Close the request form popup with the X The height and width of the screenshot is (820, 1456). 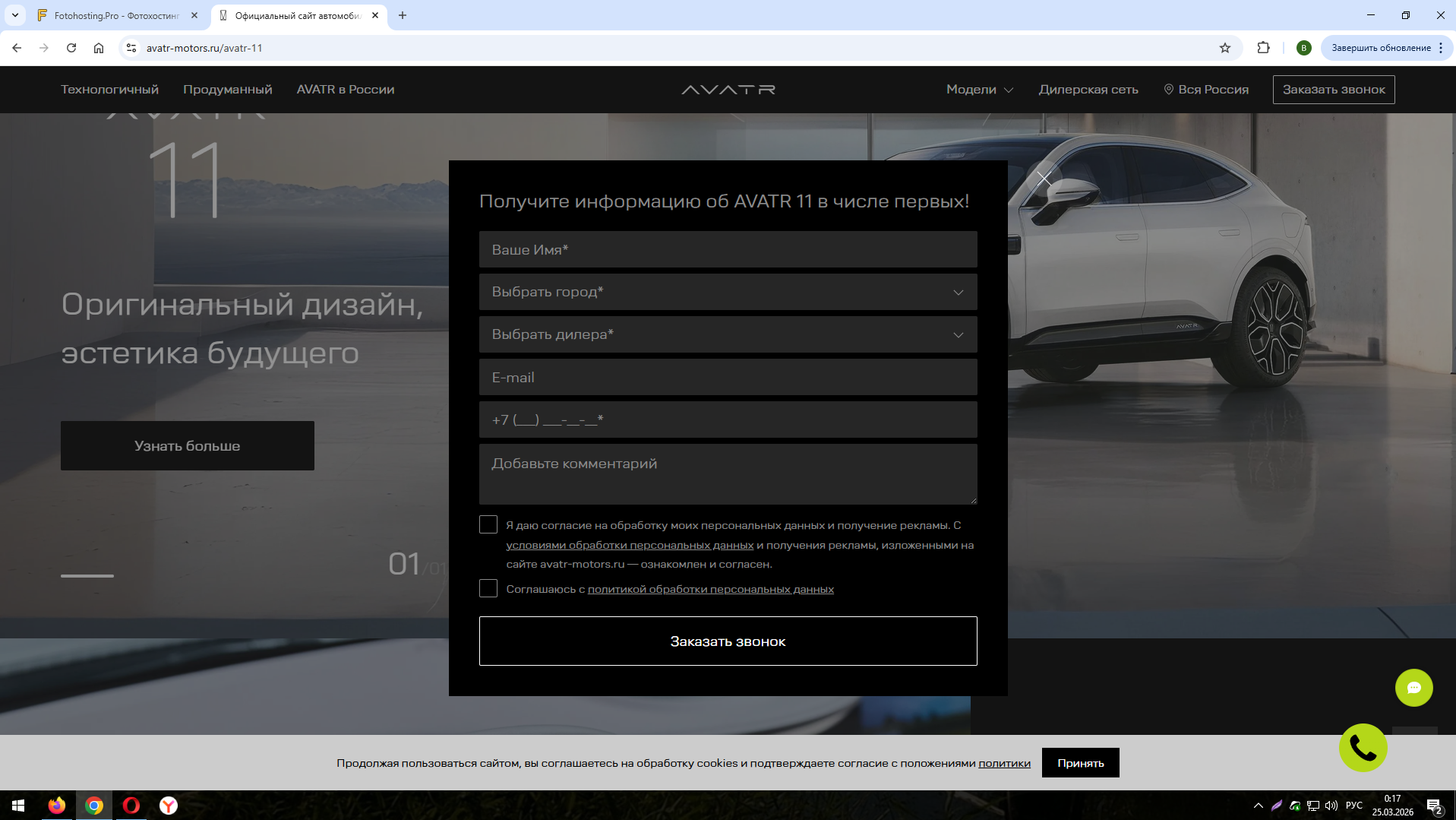pyautogui.click(x=1044, y=179)
